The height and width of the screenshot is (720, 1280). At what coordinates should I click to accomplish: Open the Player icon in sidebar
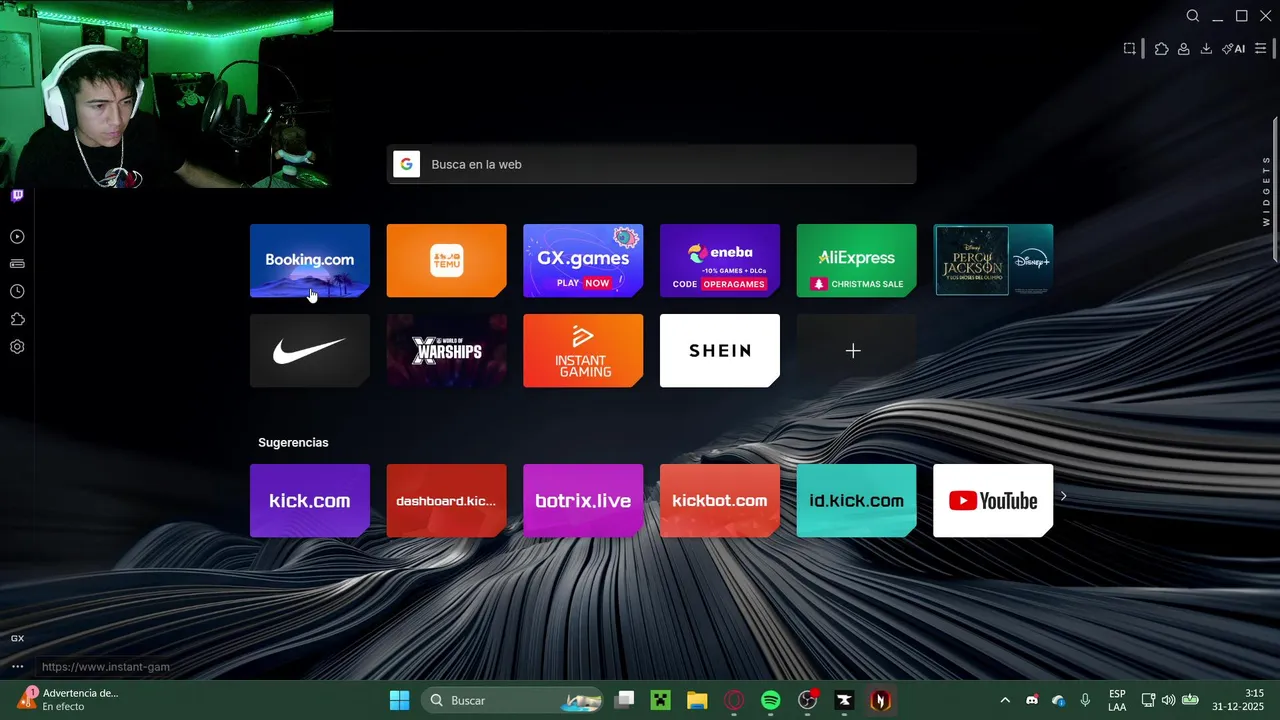17,237
